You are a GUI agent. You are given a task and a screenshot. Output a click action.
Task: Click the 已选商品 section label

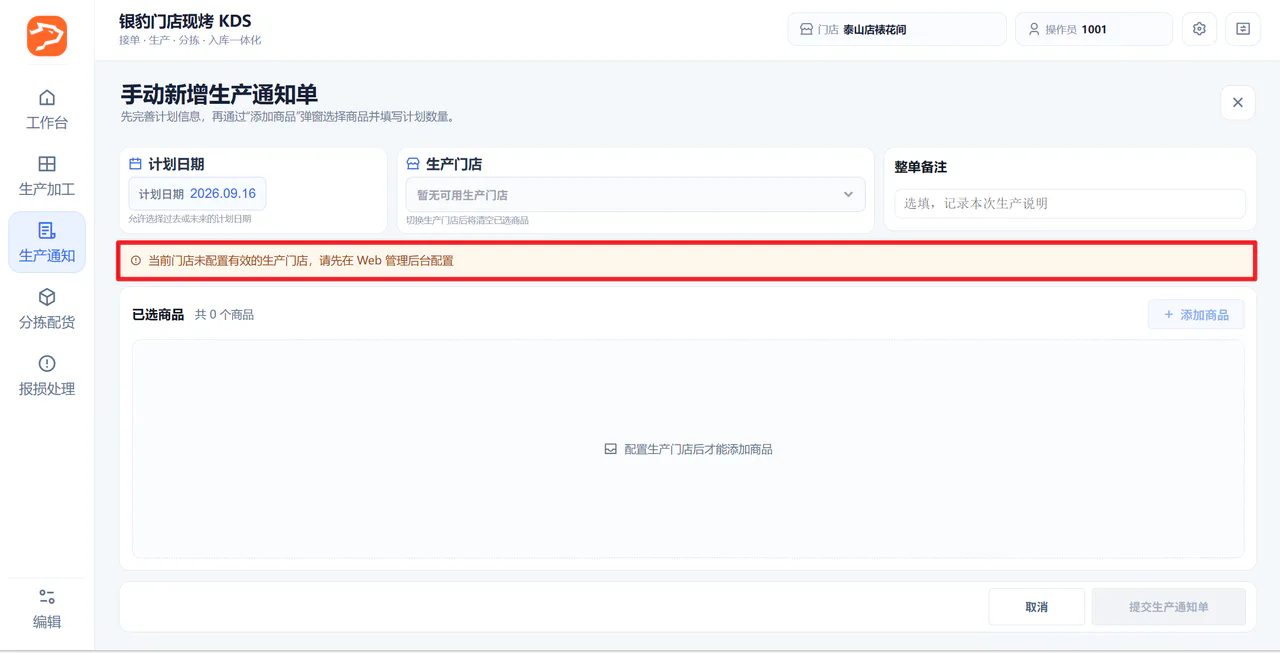158,315
